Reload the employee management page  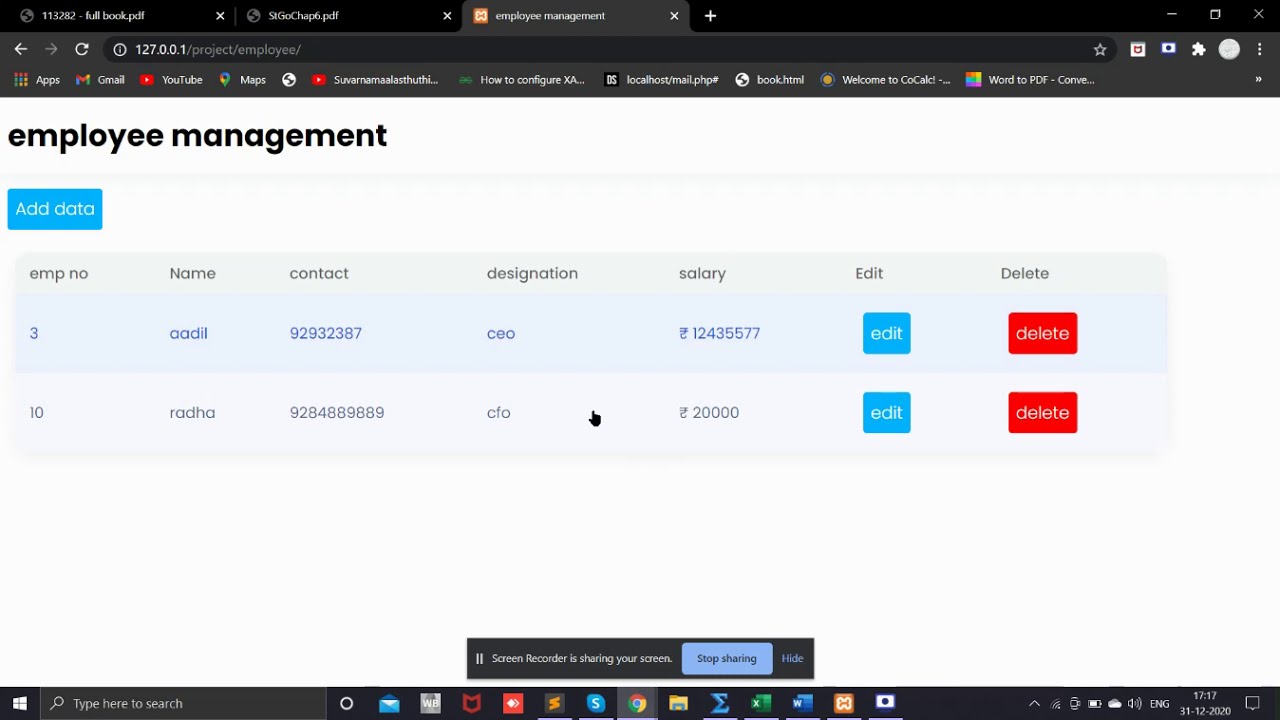pos(82,49)
